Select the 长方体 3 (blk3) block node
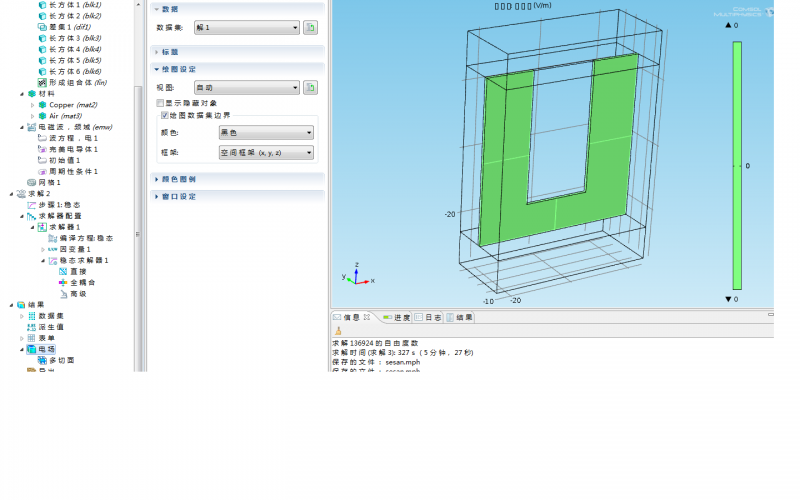 [70, 38]
